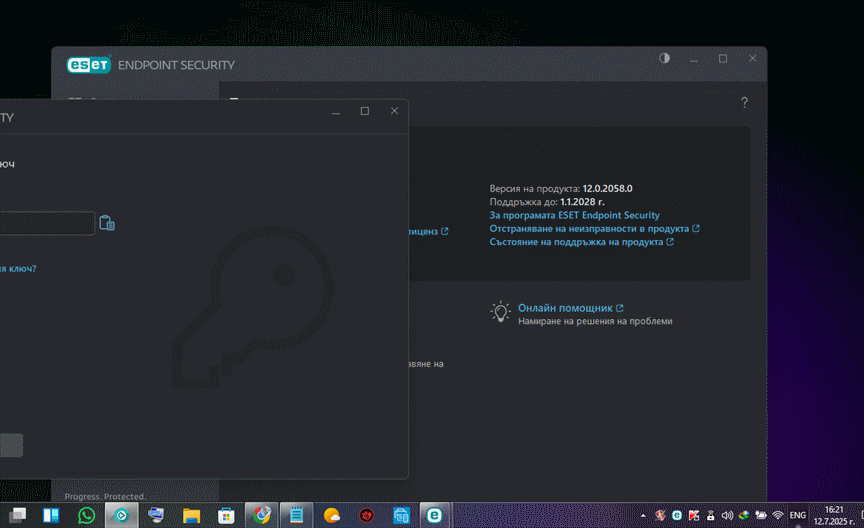Click the 'ключ?' help link in dialog
864x528 pixels.
19,269
